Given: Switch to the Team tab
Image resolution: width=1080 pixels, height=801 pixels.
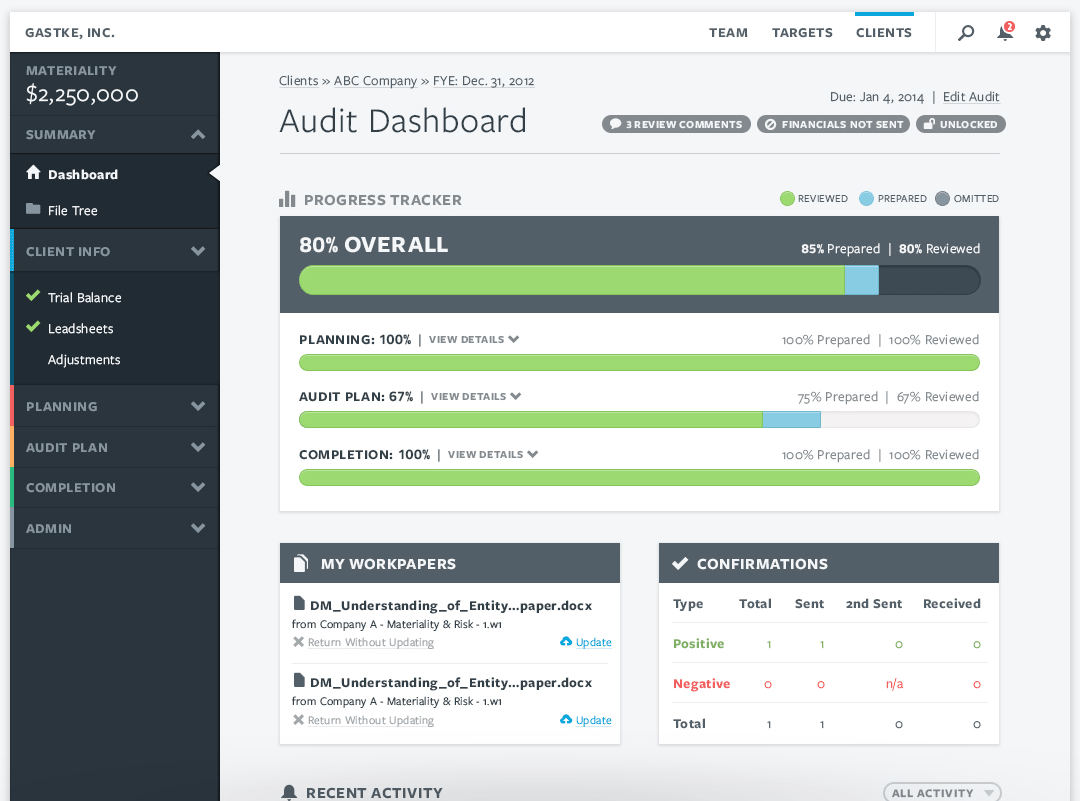Looking at the screenshot, I should tap(728, 32).
